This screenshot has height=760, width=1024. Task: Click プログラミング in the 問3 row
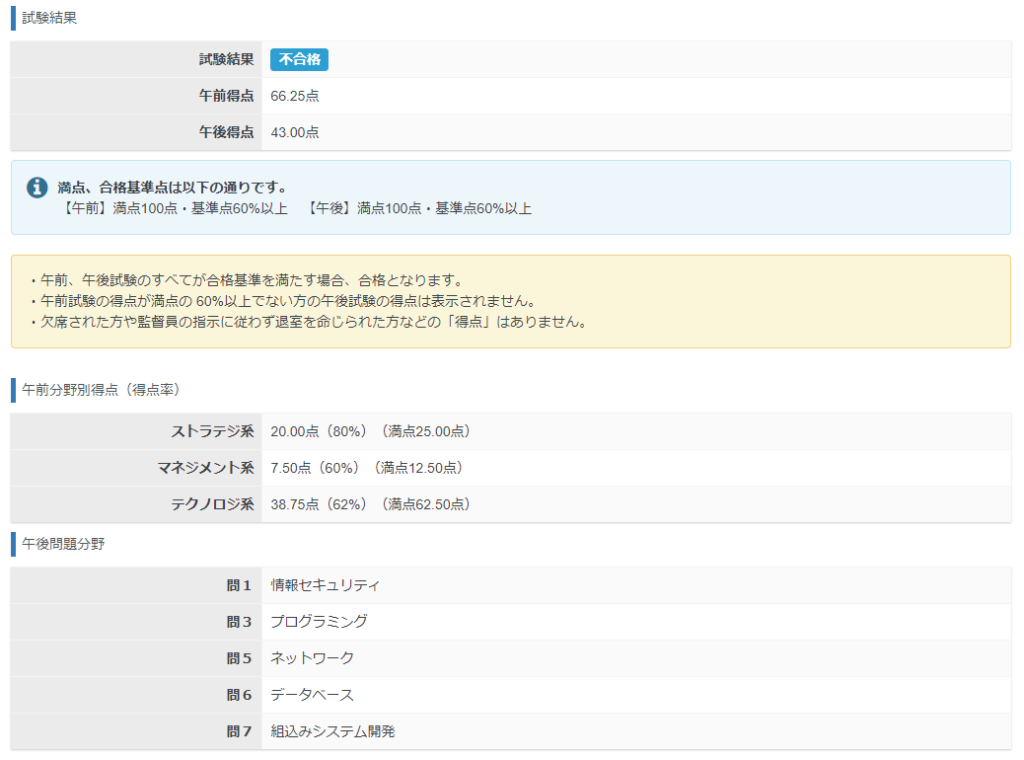tap(319, 621)
